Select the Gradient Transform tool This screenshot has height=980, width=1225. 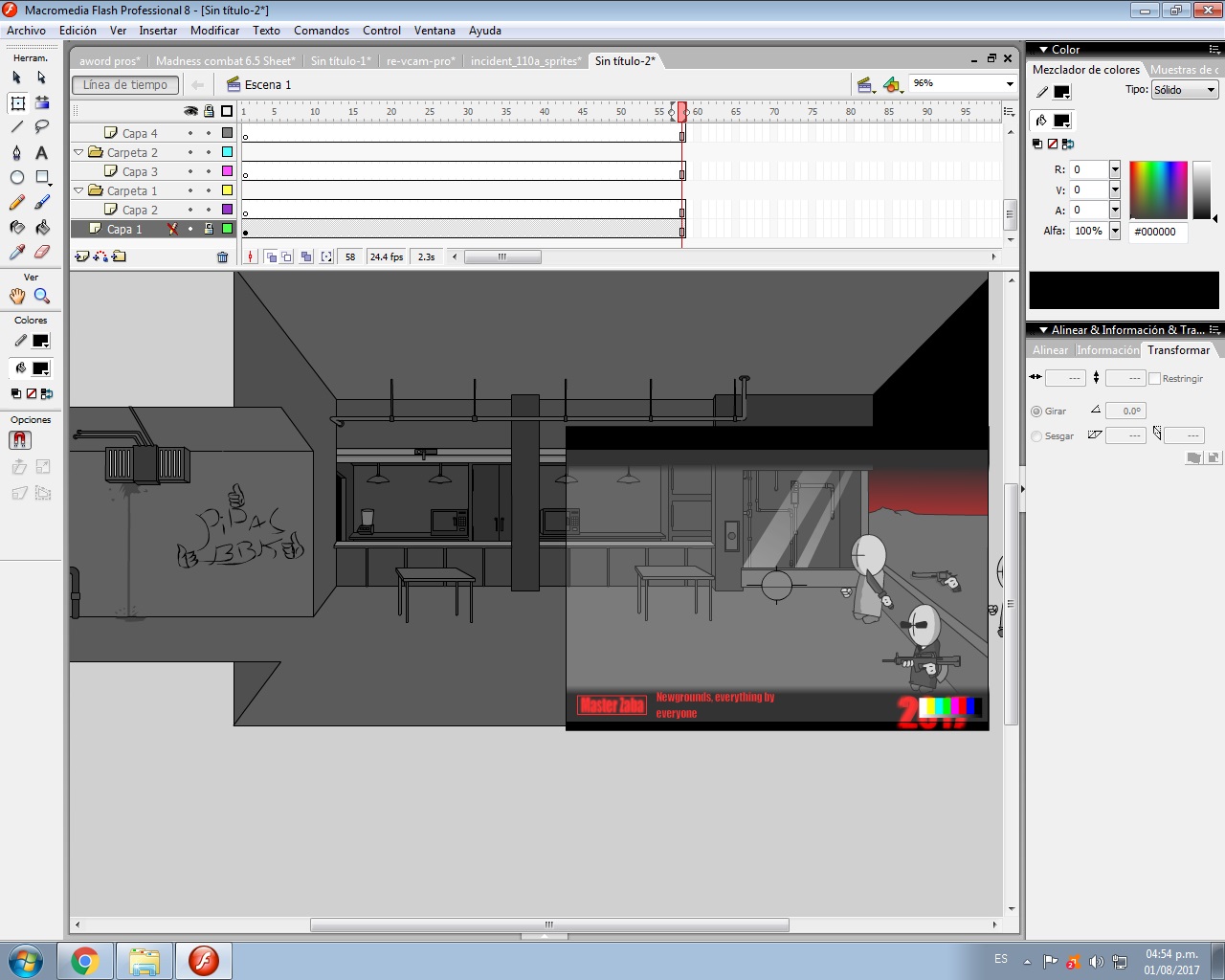42,102
